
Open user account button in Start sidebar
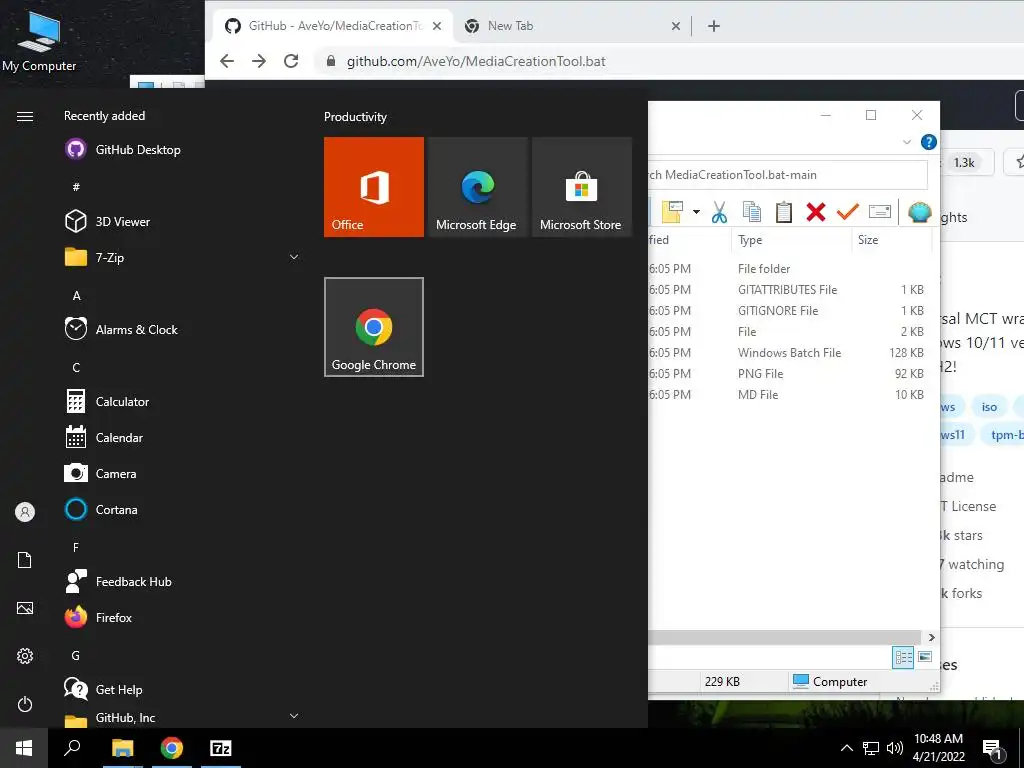[x=25, y=512]
